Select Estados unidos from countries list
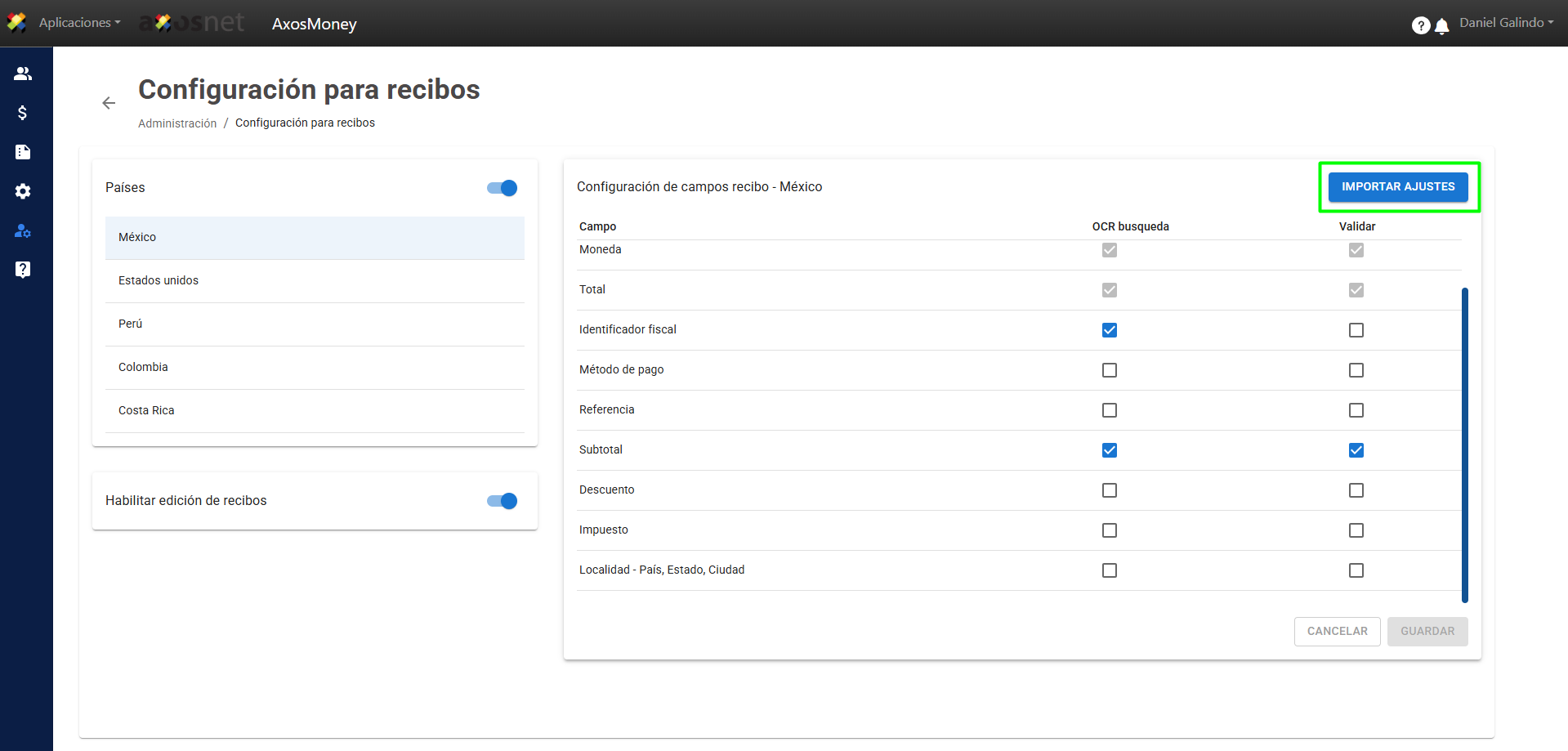1568x751 pixels. 159,280
